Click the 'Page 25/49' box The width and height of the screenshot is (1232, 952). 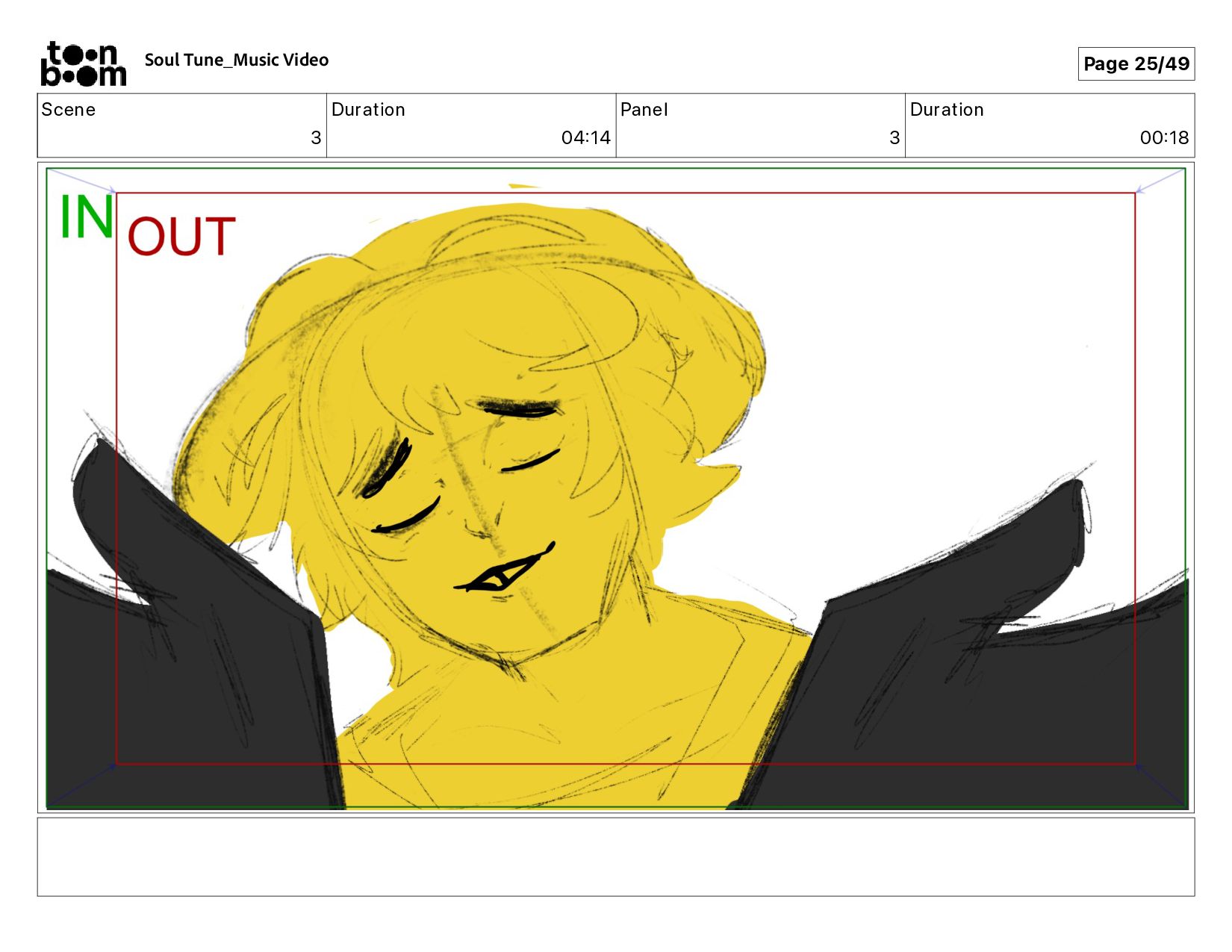(x=1136, y=63)
